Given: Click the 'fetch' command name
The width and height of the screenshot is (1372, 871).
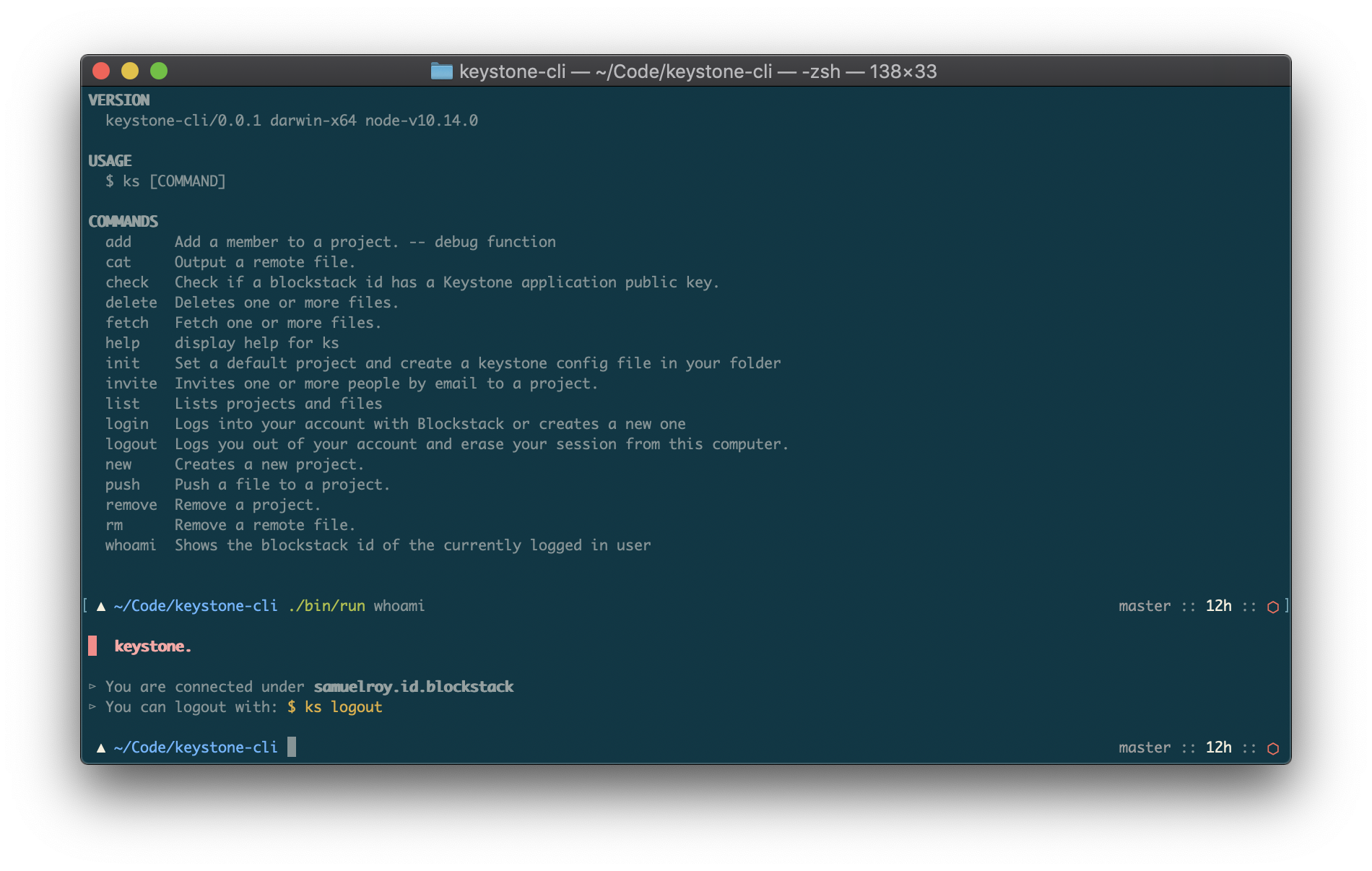Looking at the screenshot, I should click(x=127, y=323).
